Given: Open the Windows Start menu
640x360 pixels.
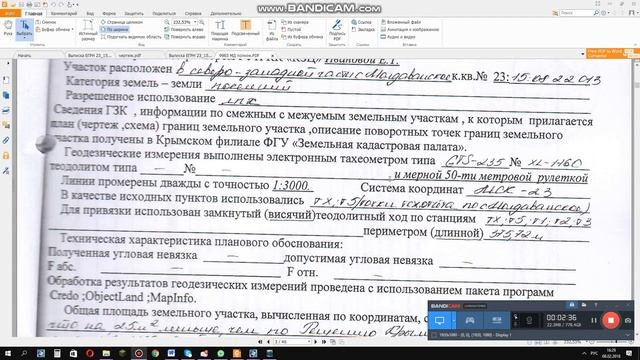Looking at the screenshot, I should [8, 353].
